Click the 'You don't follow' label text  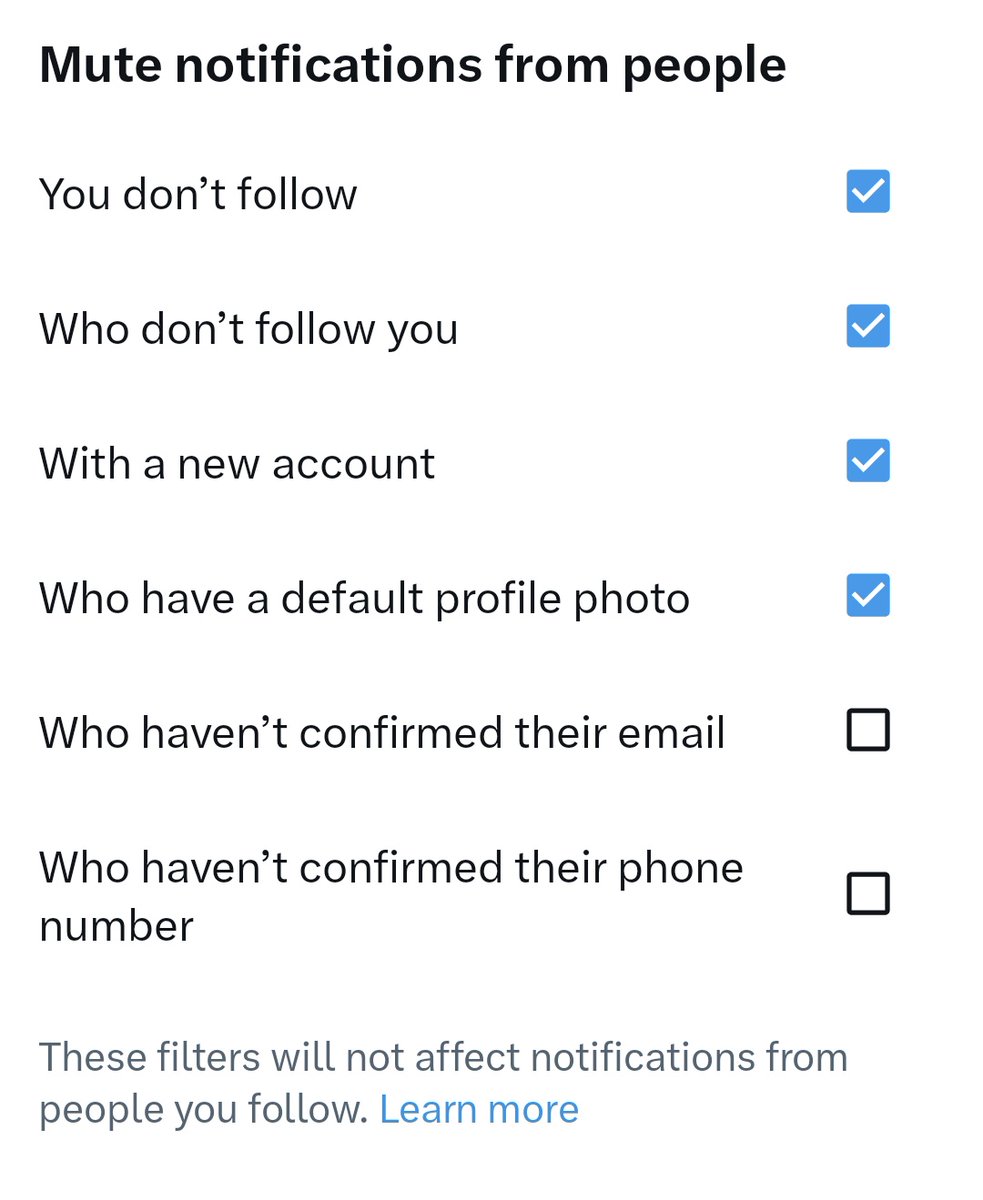point(198,193)
